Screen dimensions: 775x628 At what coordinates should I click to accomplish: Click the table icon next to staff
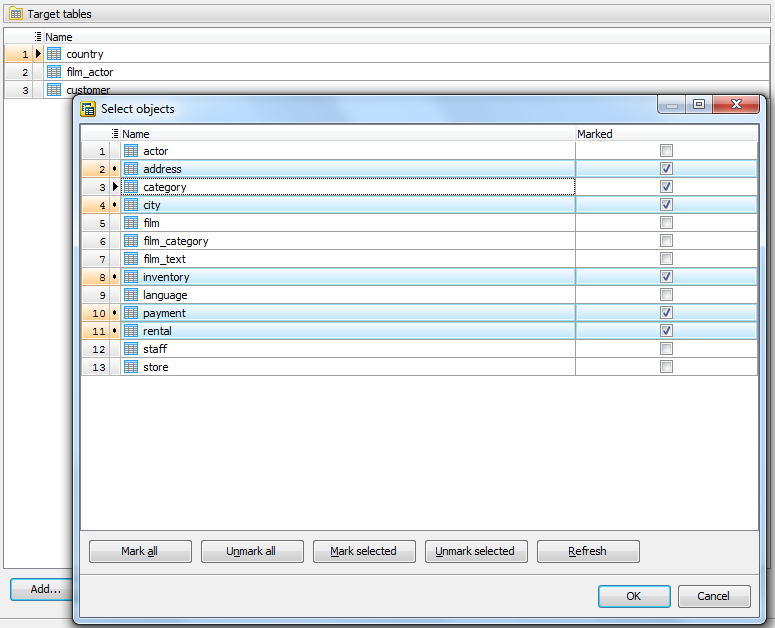click(131, 349)
